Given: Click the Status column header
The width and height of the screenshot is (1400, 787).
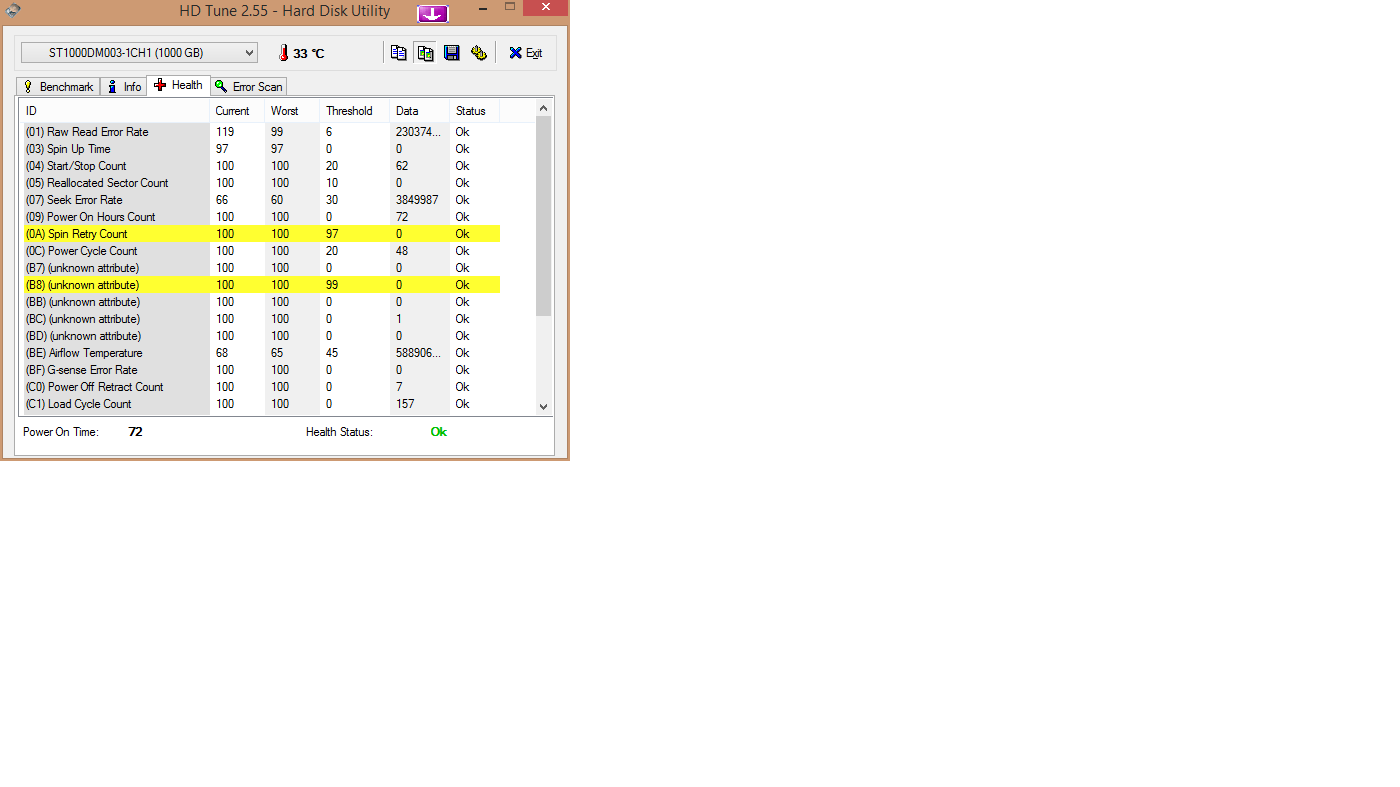Looking at the screenshot, I should tap(475, 111).
